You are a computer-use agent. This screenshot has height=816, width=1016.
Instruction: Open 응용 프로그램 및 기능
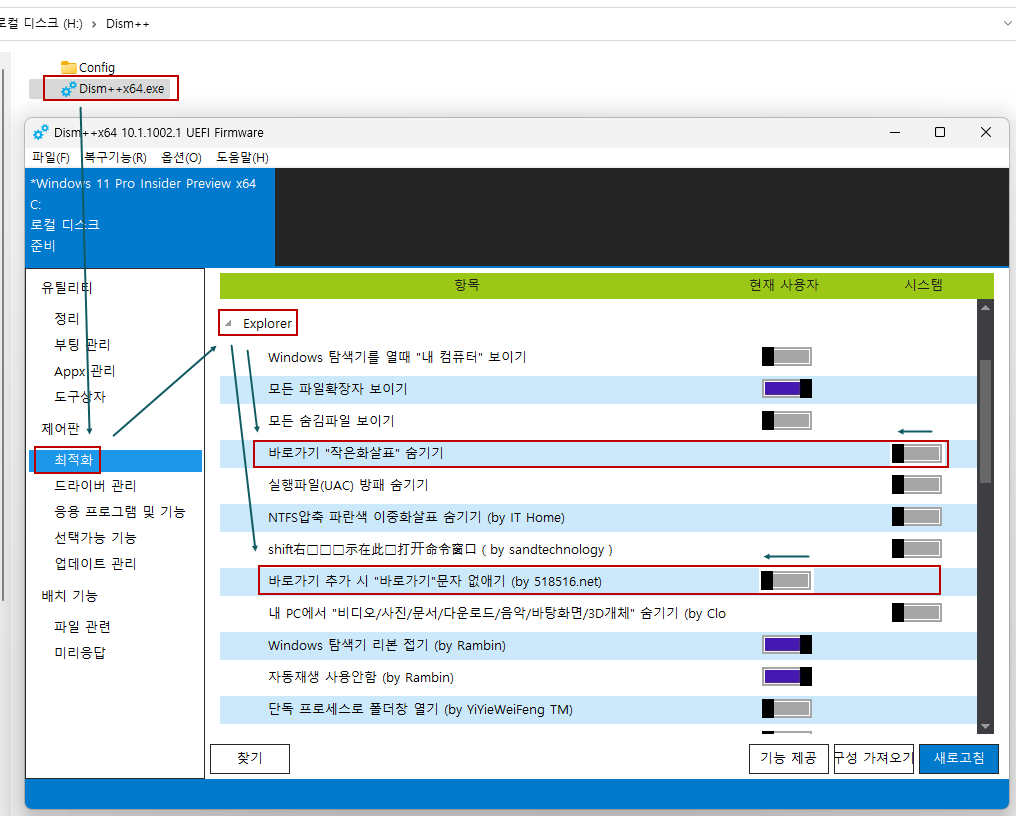tap(120, 511)
